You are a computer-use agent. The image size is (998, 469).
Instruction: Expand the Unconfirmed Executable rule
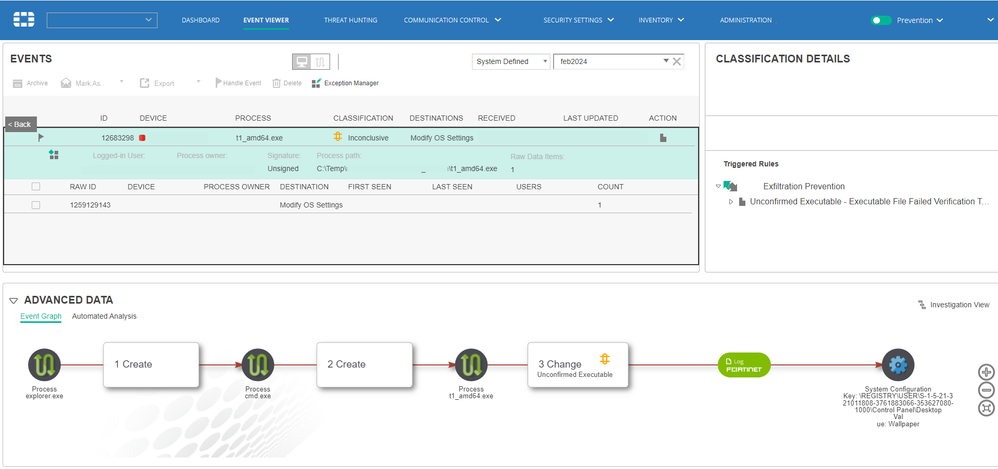[x=731, y=202]
